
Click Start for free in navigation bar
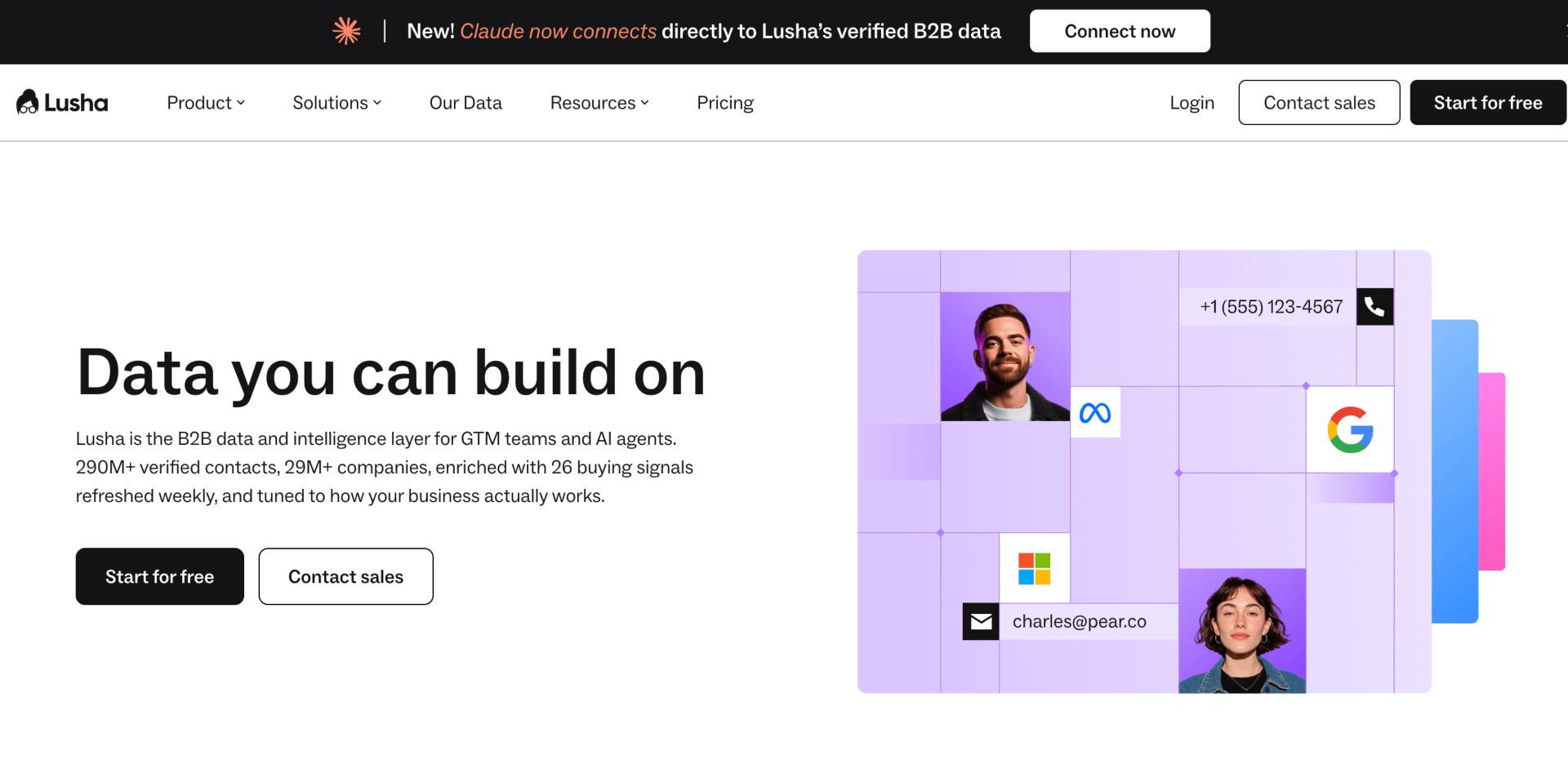[x=1488, y=103]
